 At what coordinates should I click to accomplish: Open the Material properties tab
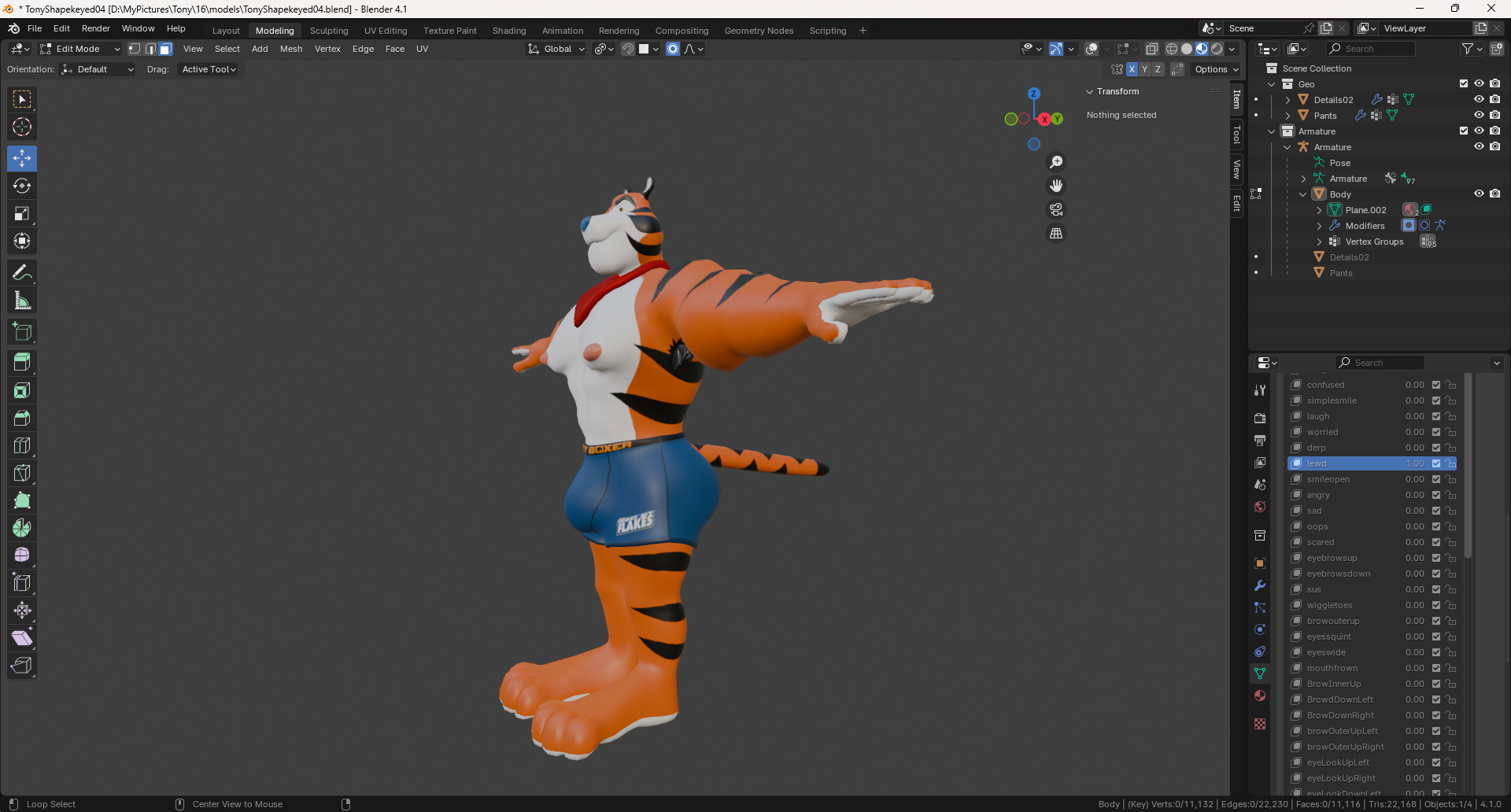coord(1260,696)
